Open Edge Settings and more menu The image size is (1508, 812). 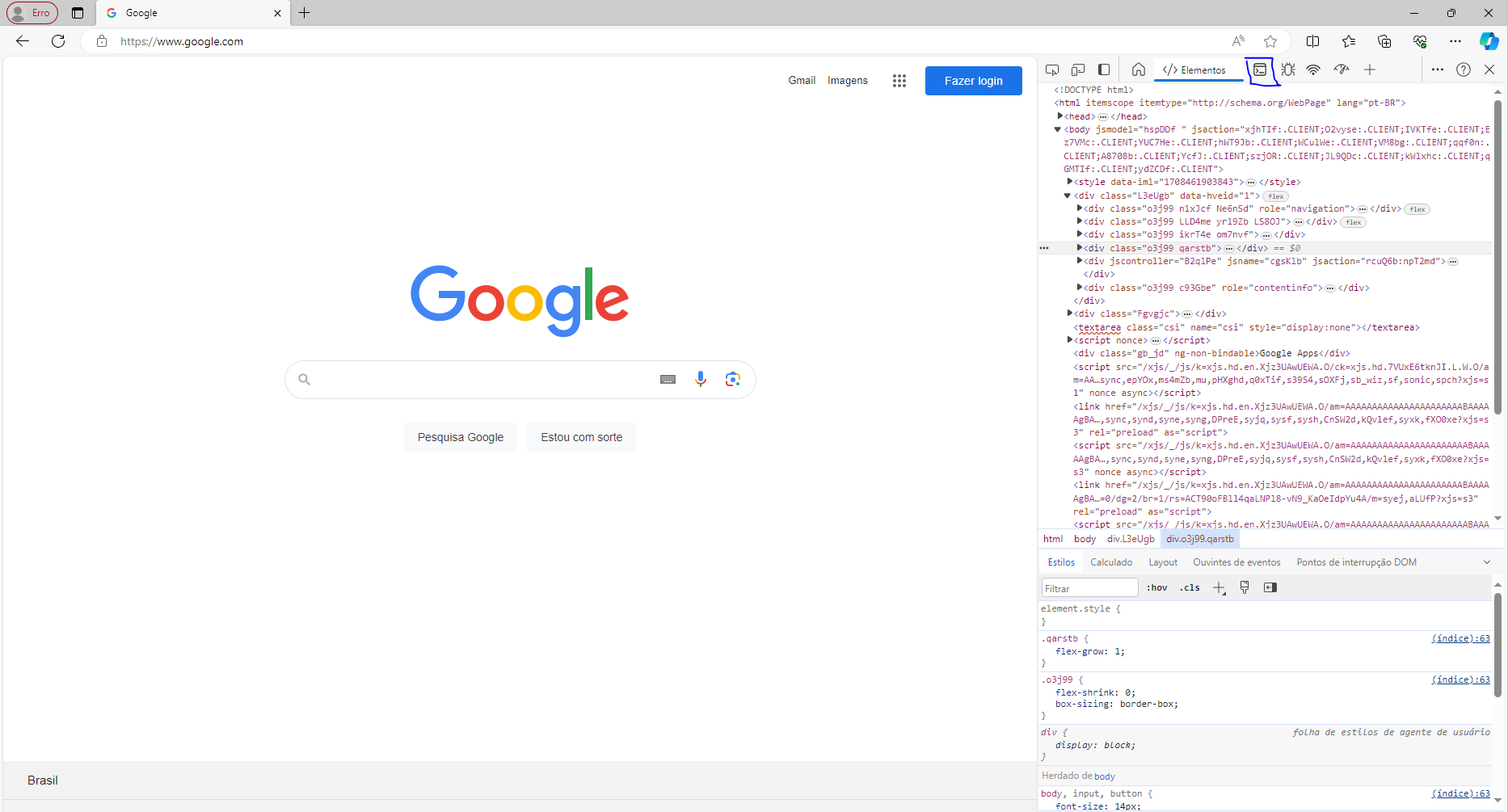point(1455,41)
